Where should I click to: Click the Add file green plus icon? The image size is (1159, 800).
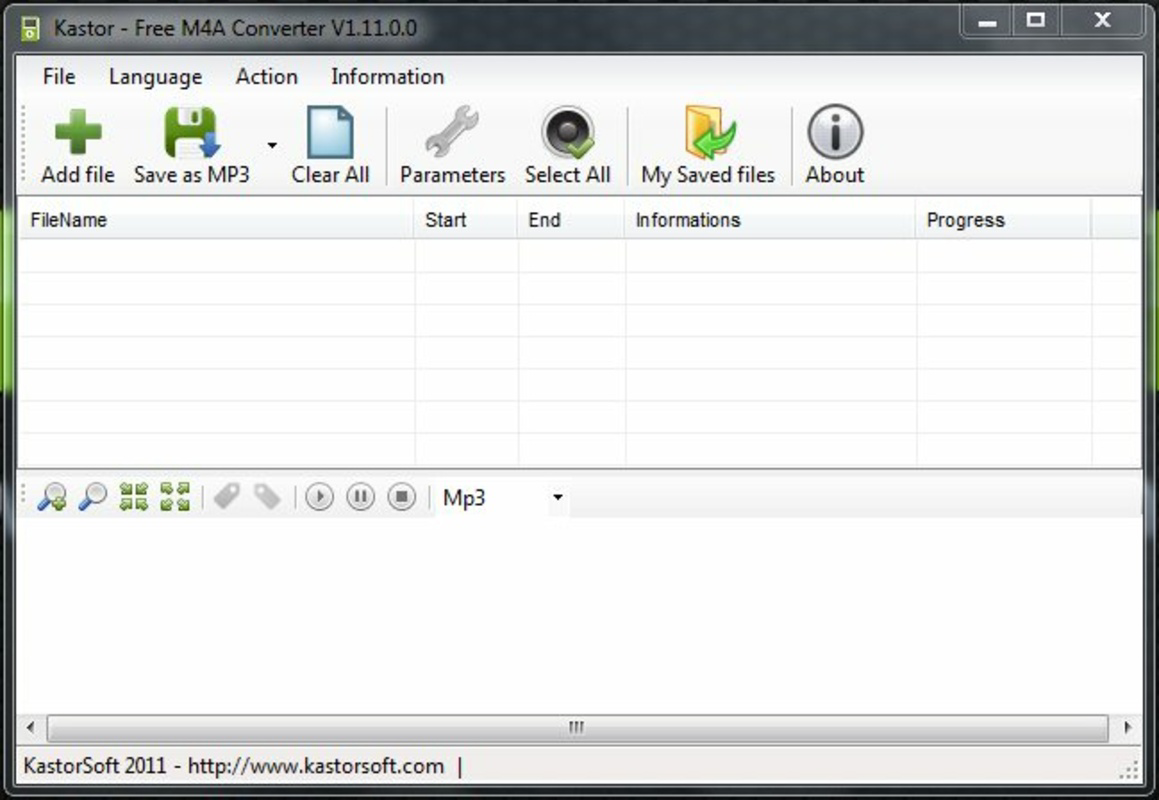(x=78, y=132)
